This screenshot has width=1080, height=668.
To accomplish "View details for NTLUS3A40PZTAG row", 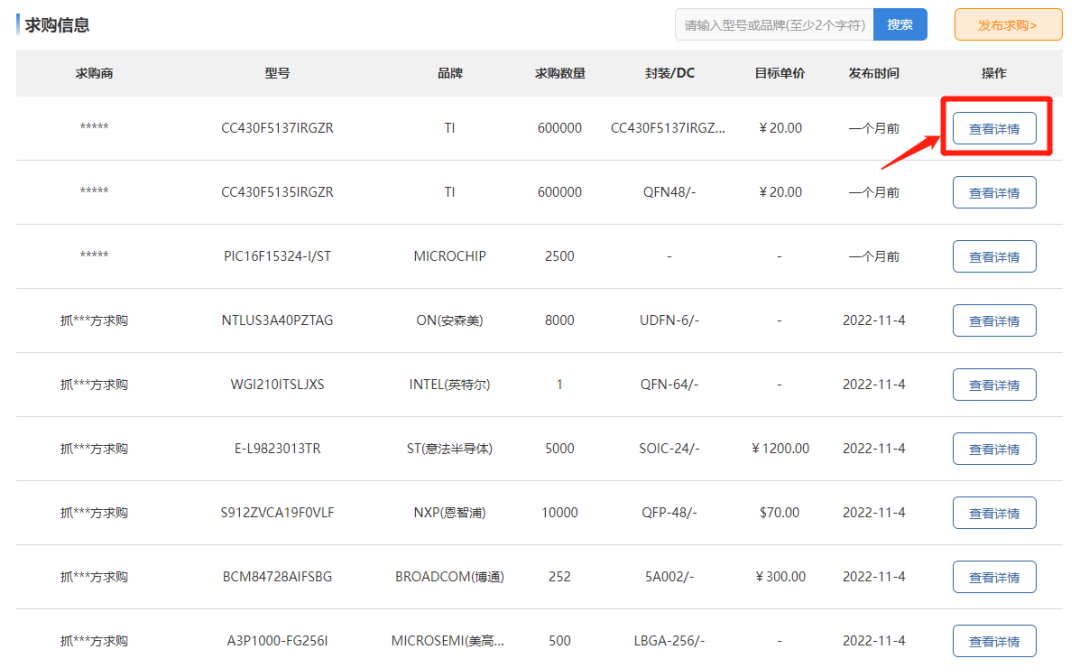I will (x=994, y=320).
